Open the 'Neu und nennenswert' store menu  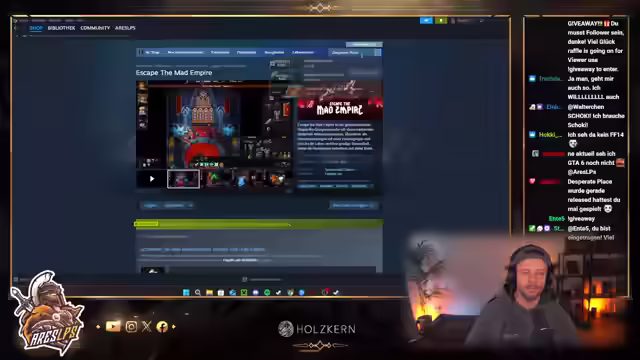(185, 52)
